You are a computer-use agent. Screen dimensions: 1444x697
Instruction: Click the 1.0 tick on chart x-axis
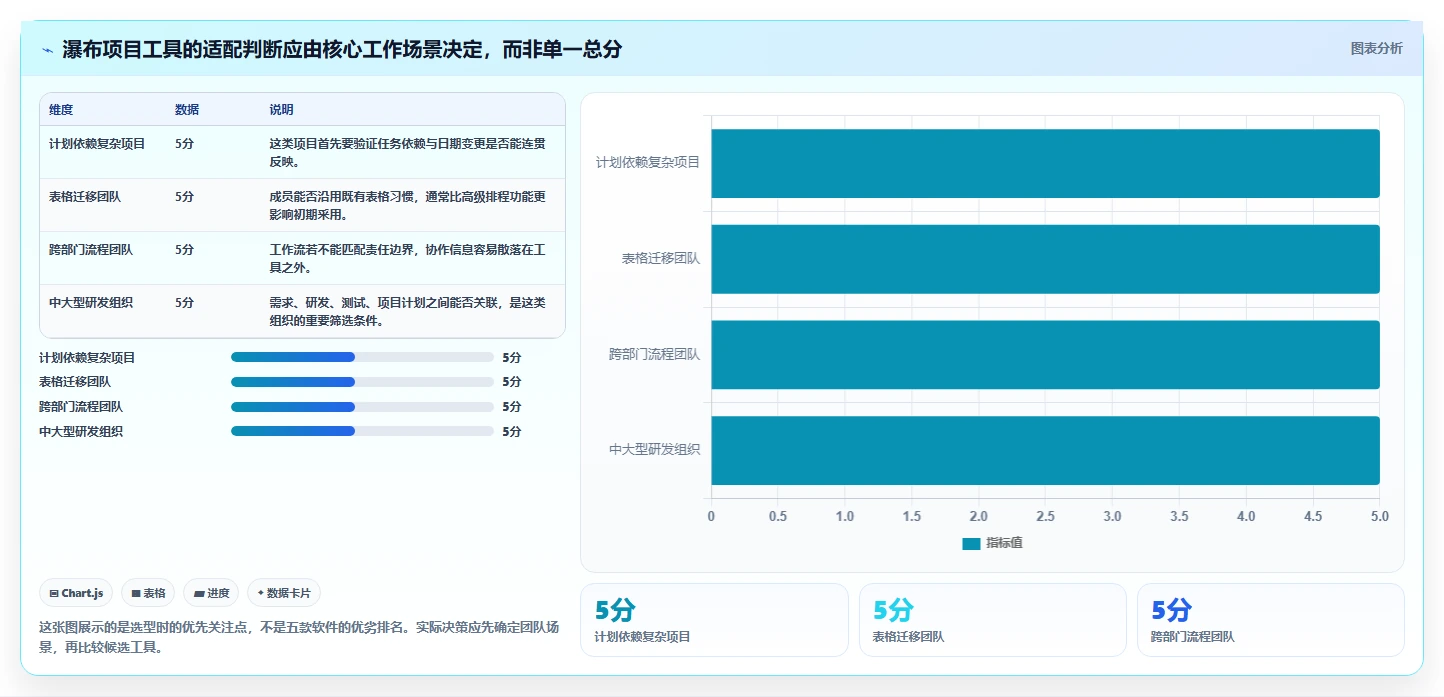[x=845, y=516]
